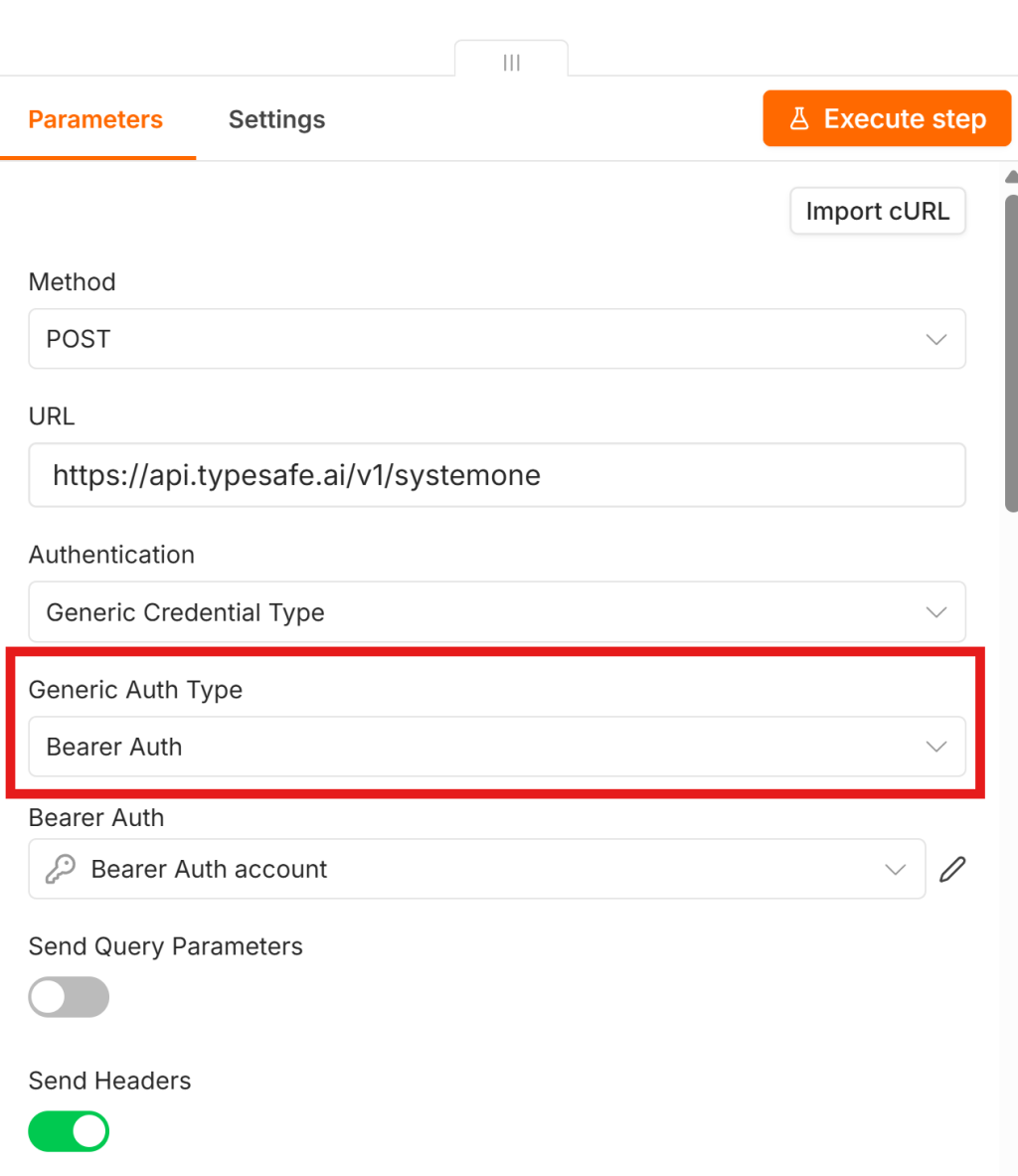Screen dimensions: 1018x1176
Task: Open the Authentication dropdown
Action: pos(497,612)
